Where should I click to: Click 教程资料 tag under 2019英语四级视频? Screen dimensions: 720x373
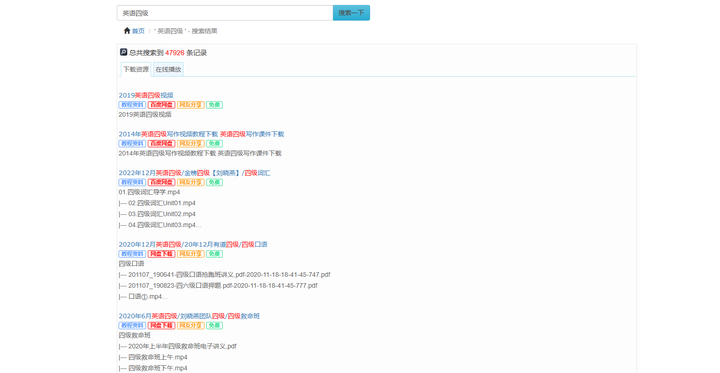pos(132,105)
